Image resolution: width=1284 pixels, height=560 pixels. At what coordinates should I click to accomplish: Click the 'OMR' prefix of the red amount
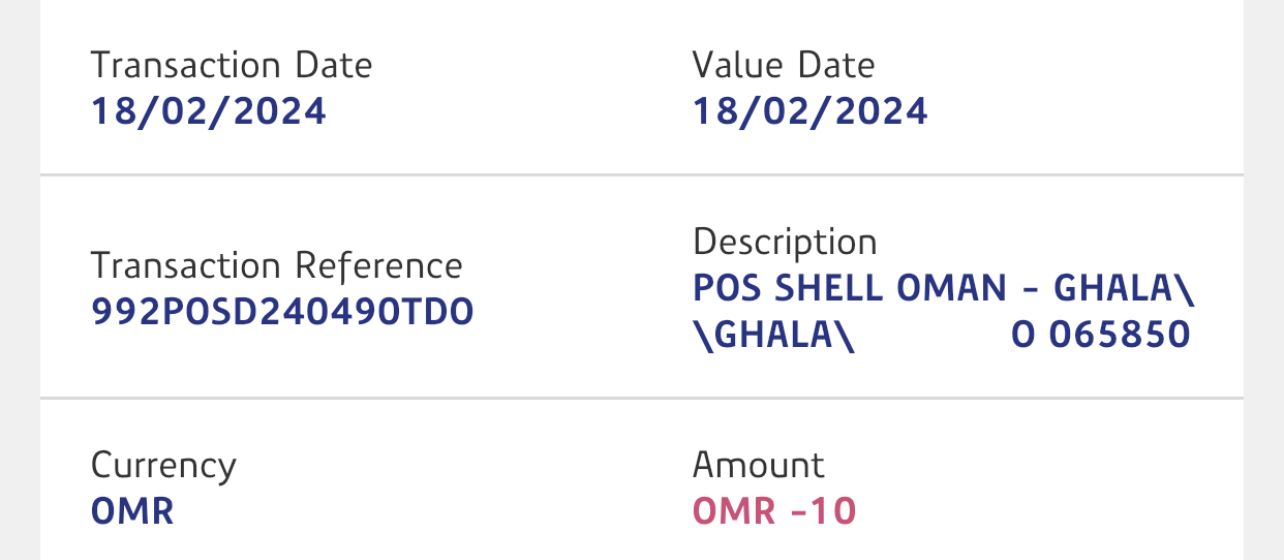pyautogui.click(x=734, y=512)
